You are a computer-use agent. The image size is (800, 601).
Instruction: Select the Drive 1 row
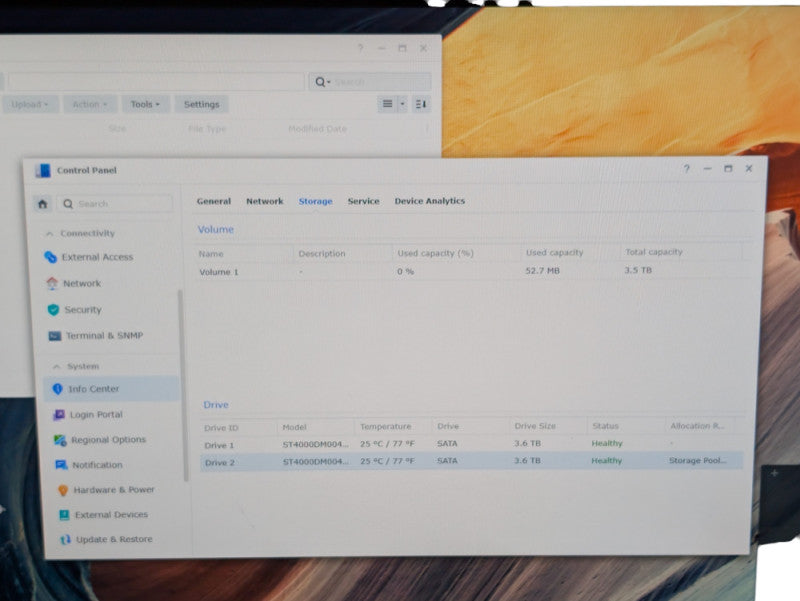(472, 444)
